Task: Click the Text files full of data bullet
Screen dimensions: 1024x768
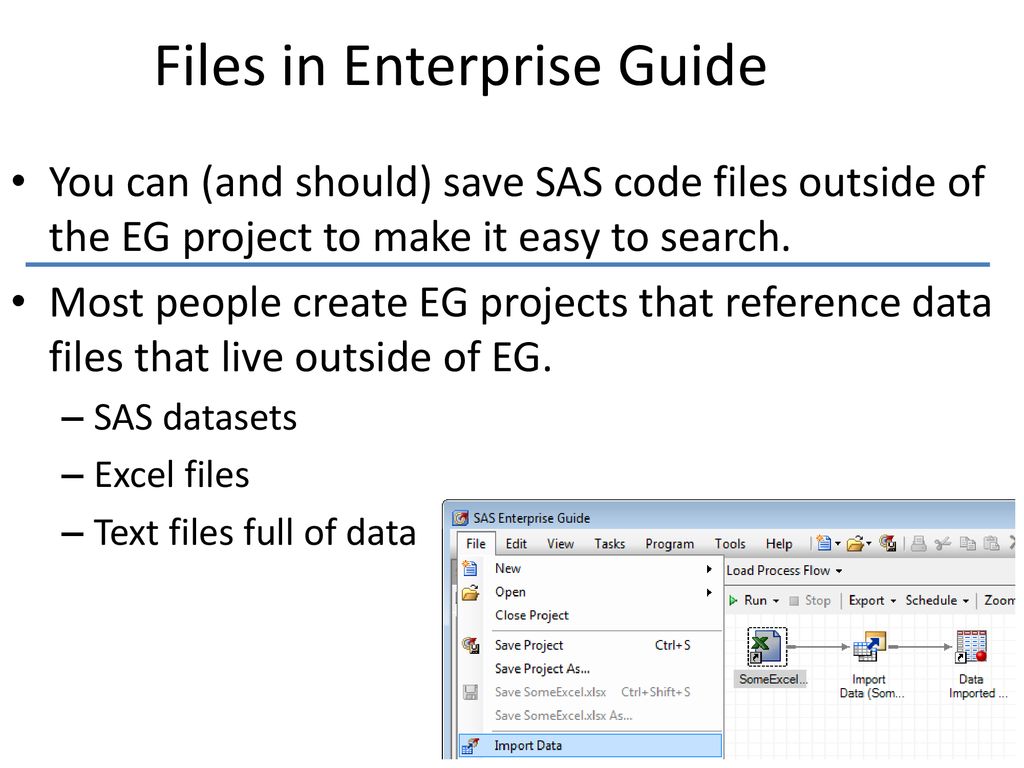Action: tap(255, 532)
